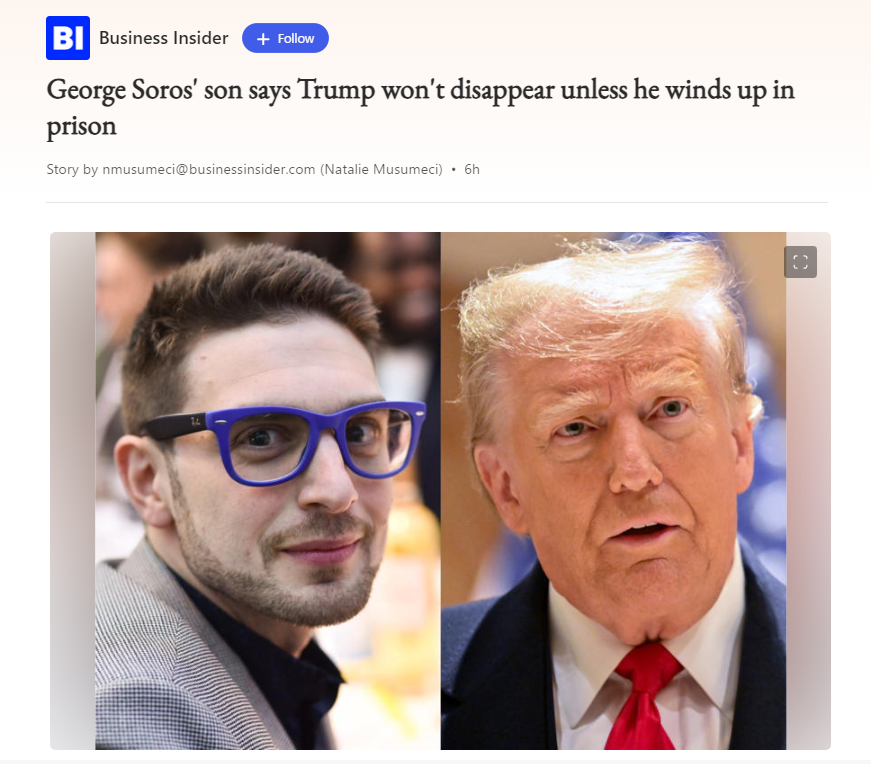Expand the article image to fullscreen
The width and height of the screenshot is (871, 764).
800,262
